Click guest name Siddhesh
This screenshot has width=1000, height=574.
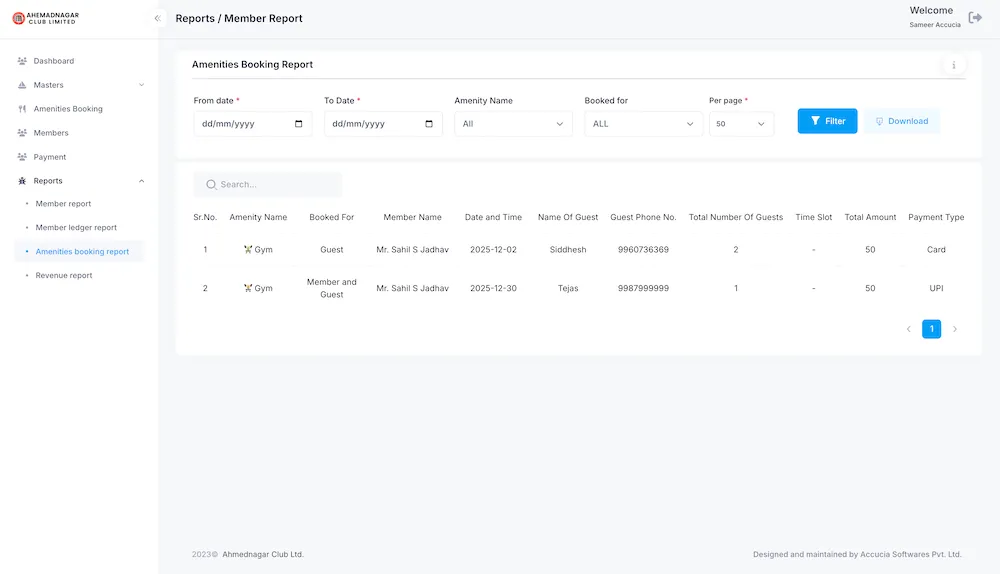tap(568, 250)
